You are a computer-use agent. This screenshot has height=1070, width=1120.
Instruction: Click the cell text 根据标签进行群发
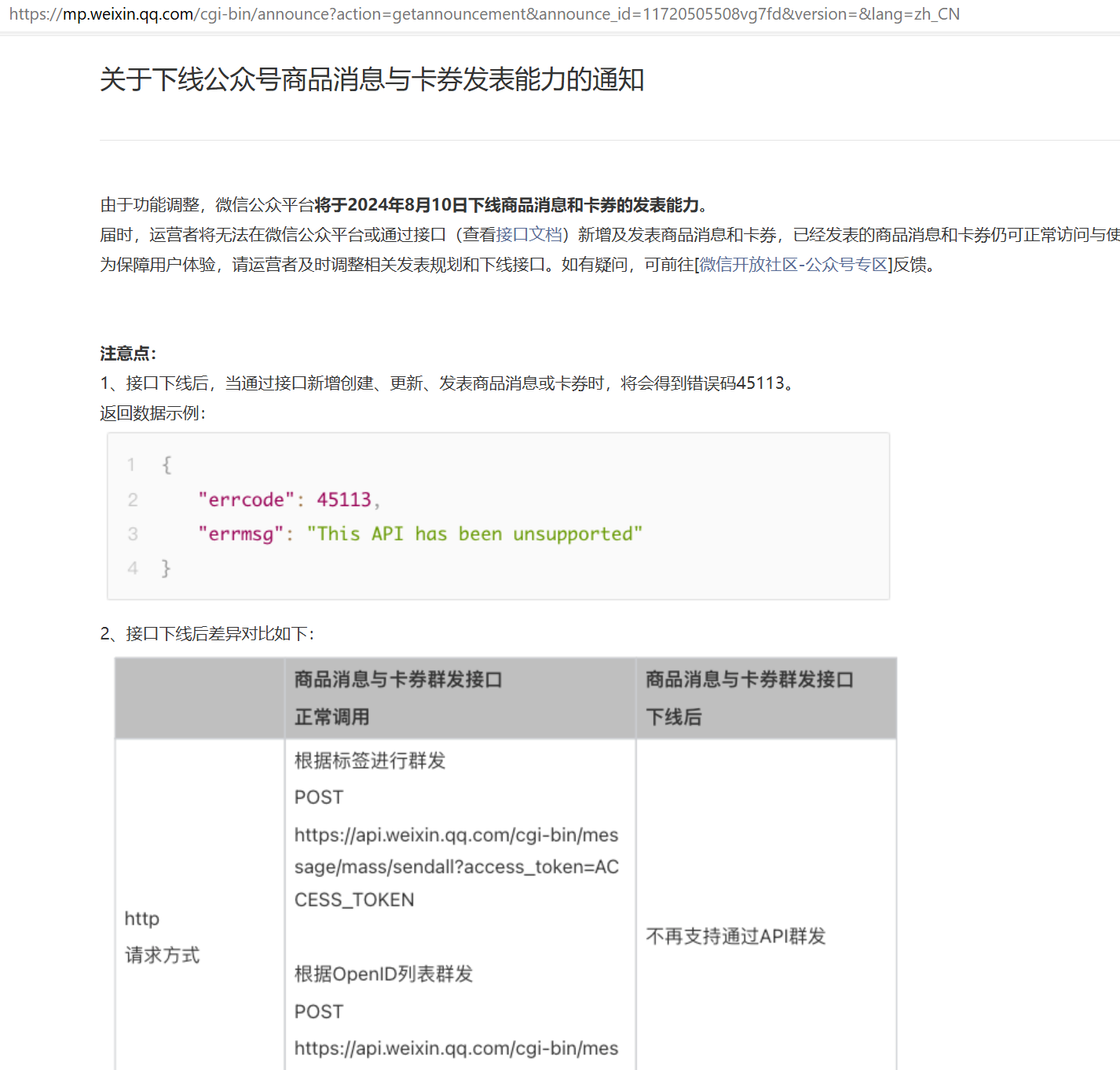coord(370,760)
